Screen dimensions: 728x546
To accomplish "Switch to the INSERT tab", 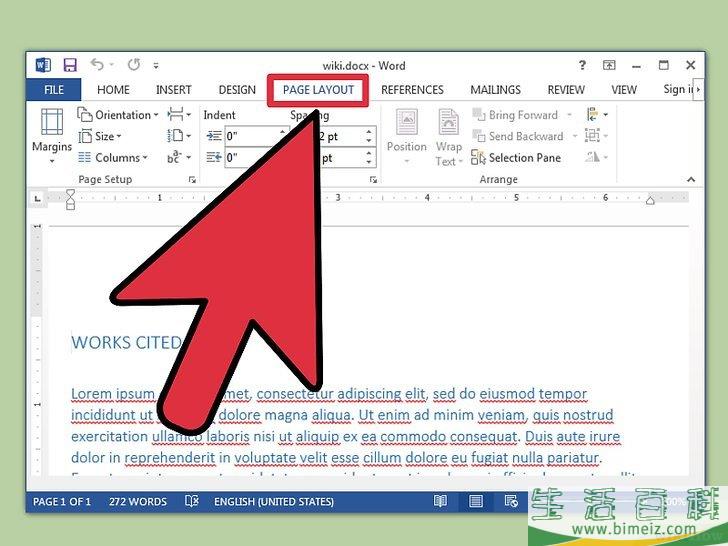I will (174, 90).
